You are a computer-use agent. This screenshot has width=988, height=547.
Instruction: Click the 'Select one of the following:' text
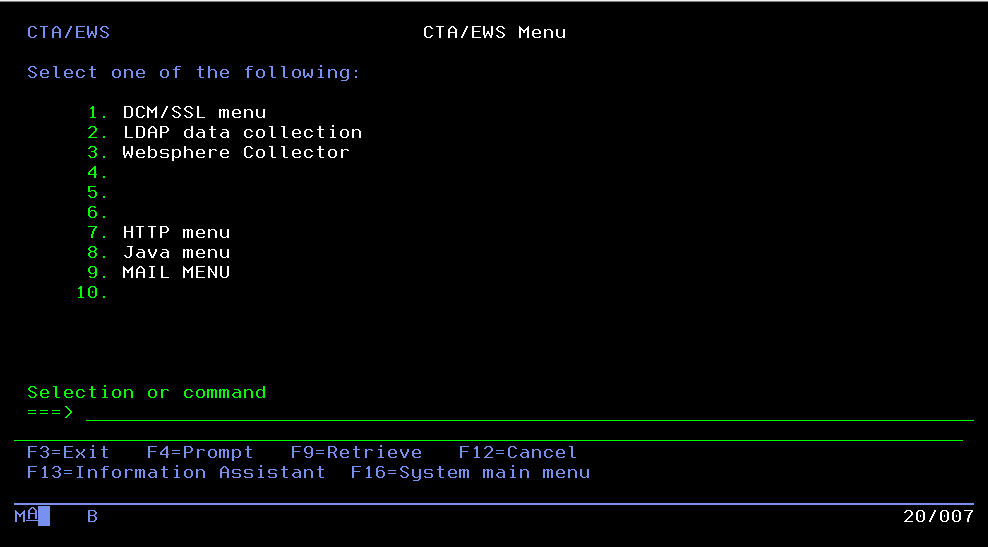pos(193,73)
